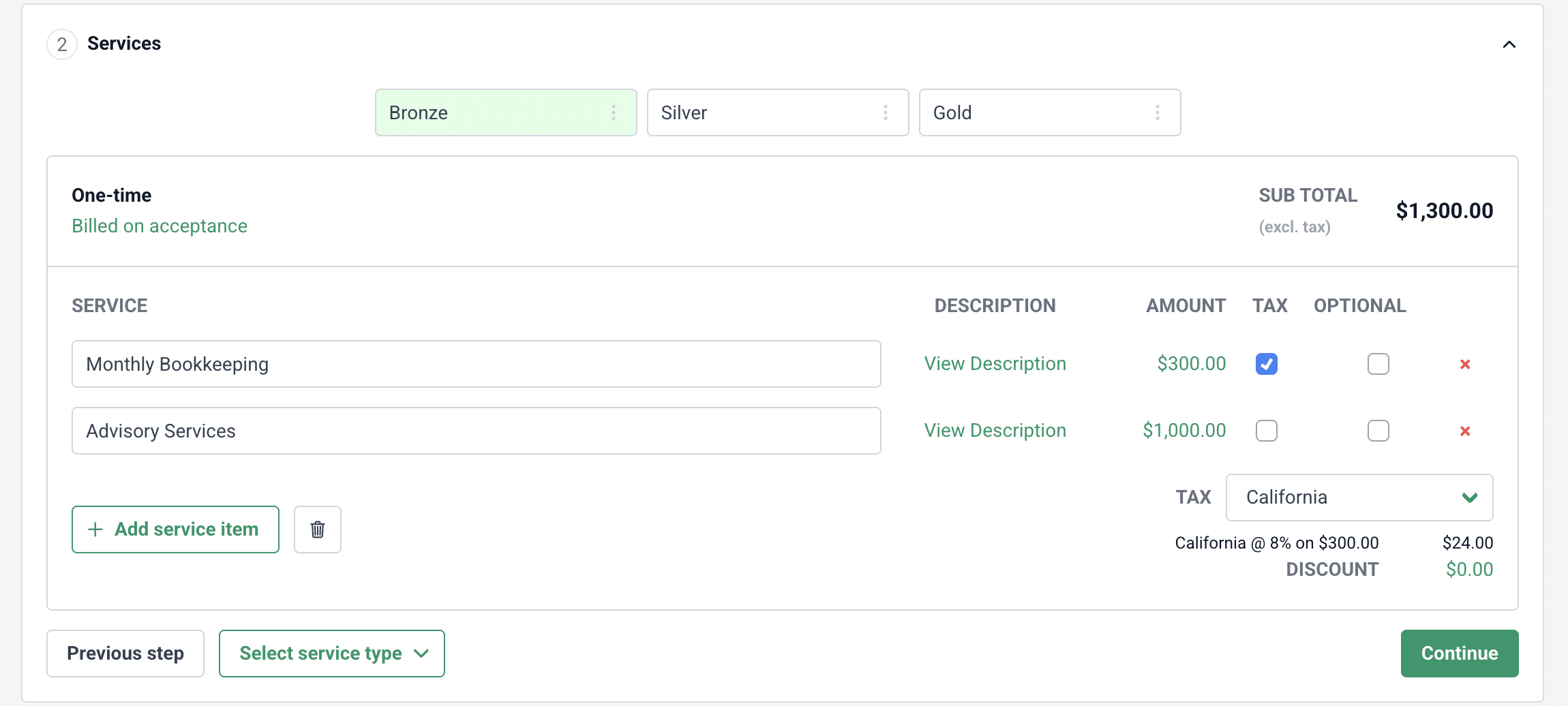Remove Monthly Bookkeeping with red X
1568x706 pixels.
(1465, 365)
